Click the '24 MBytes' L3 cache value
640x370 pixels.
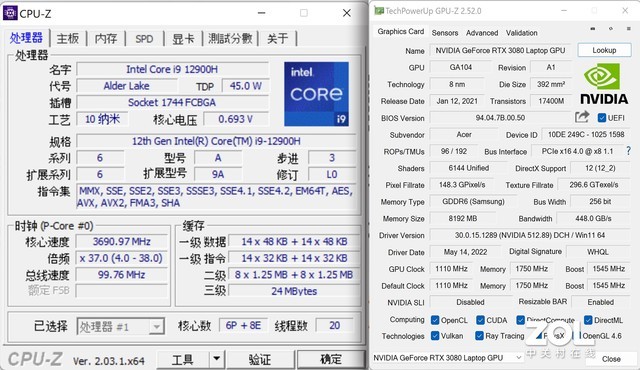pos(294,291)
